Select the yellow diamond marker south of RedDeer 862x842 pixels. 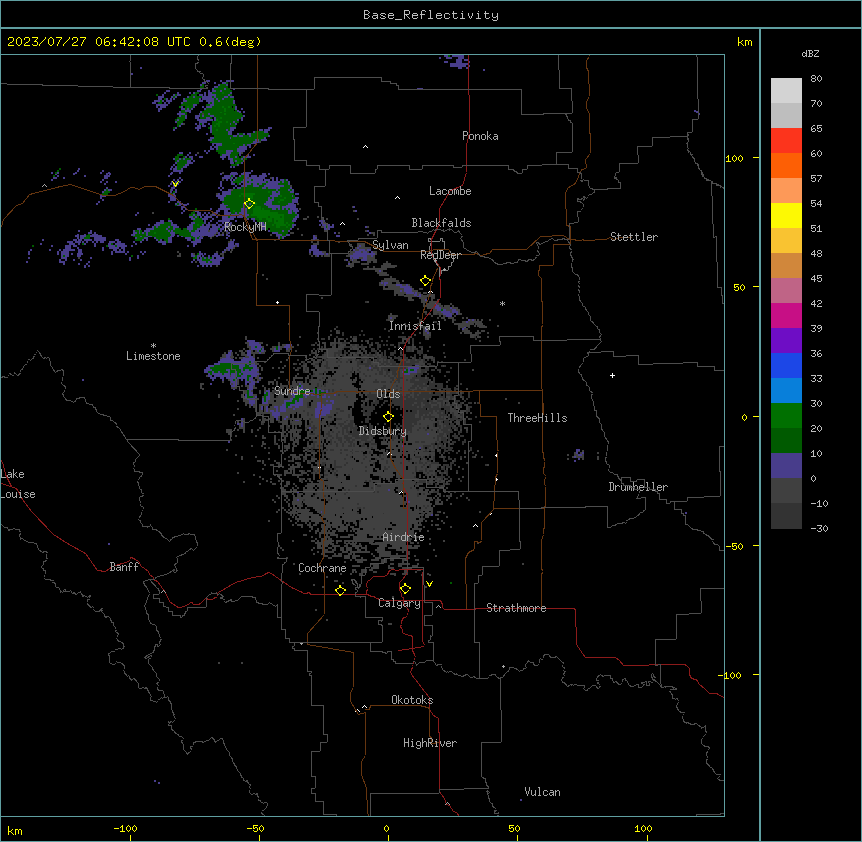[x=426, y=281]
